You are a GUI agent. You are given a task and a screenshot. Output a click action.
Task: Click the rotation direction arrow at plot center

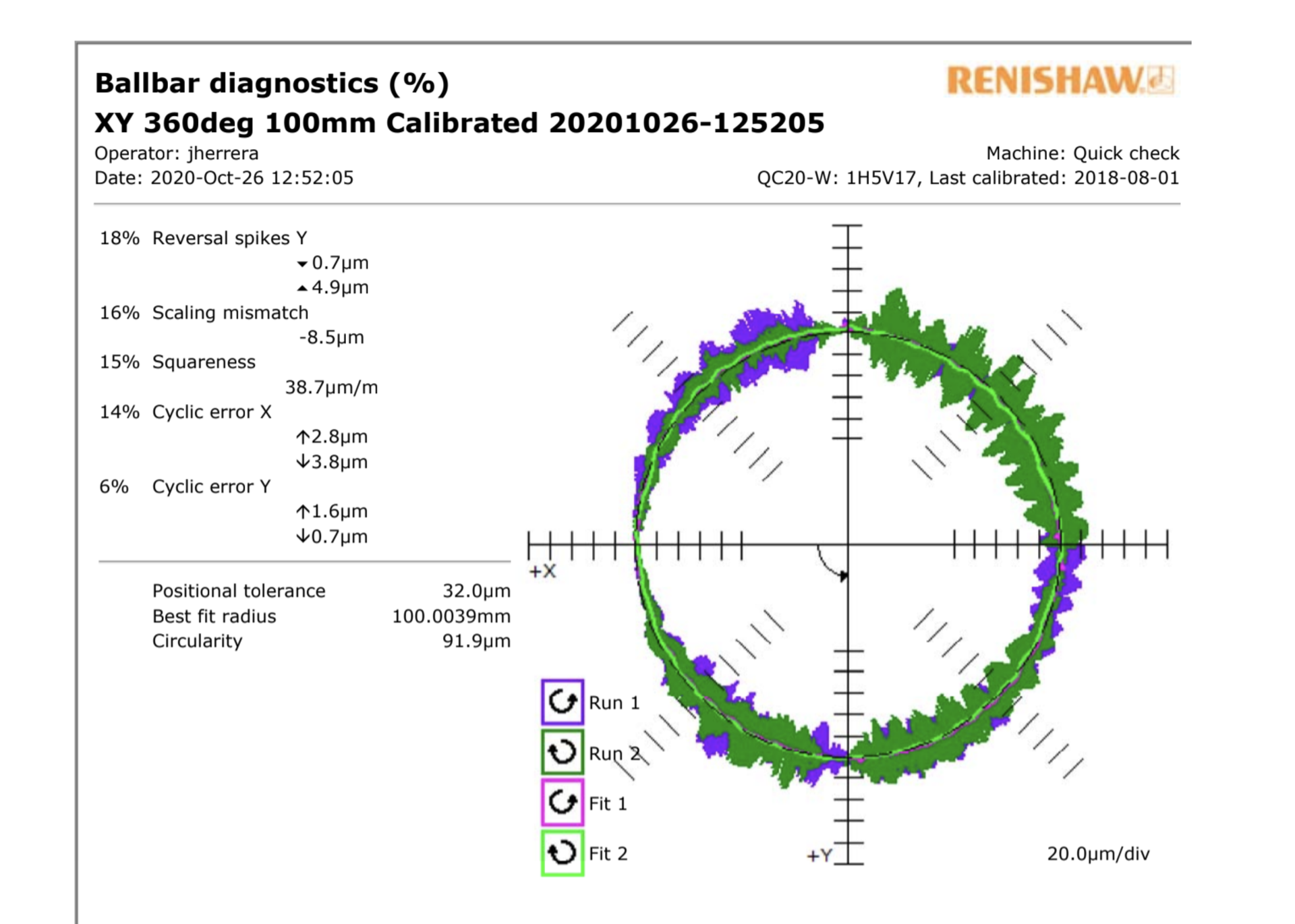coord(834,564)
